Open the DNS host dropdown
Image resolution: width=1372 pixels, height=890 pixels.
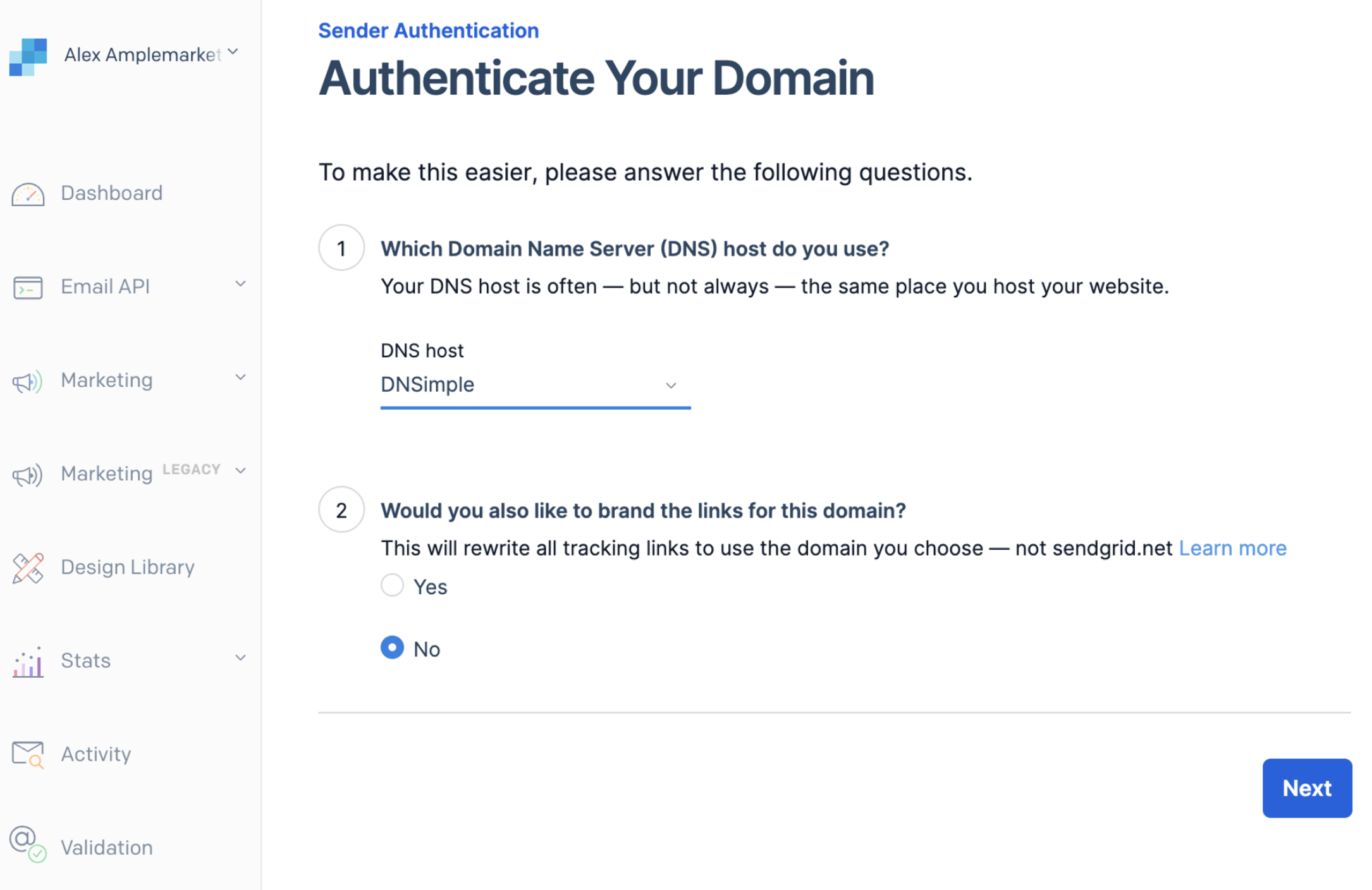click(534, 385)
